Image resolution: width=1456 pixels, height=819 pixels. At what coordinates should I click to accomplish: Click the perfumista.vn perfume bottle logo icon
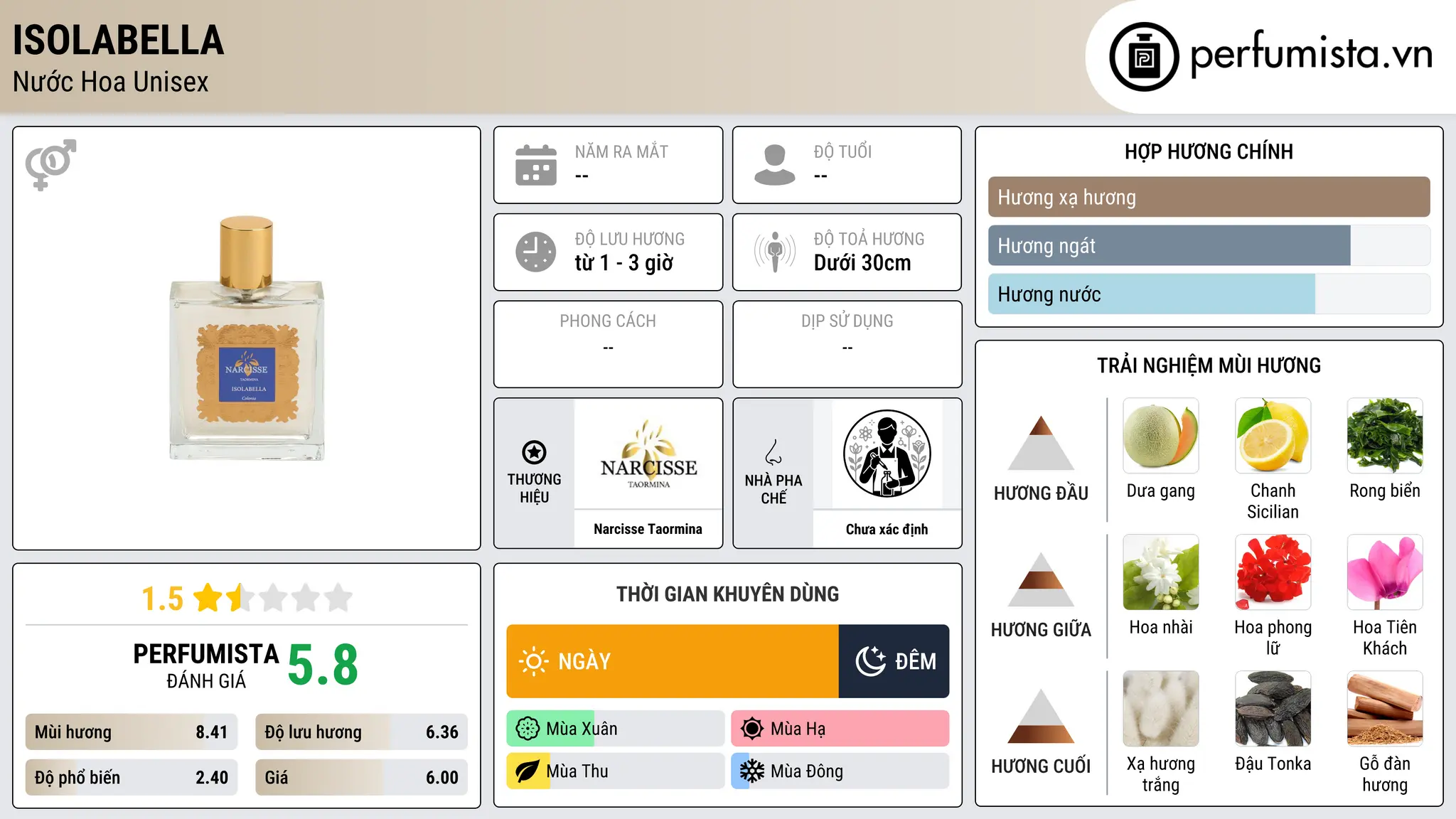coord(1144,57)
